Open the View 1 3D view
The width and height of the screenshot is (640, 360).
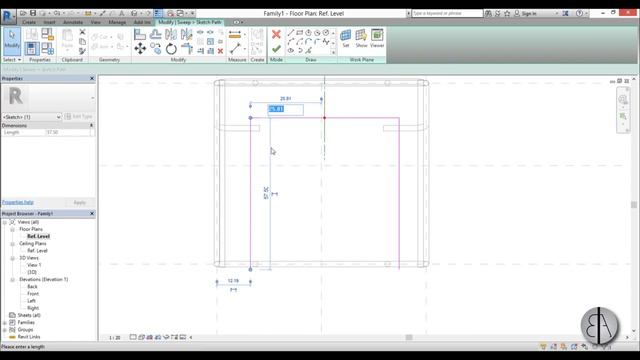34,265
